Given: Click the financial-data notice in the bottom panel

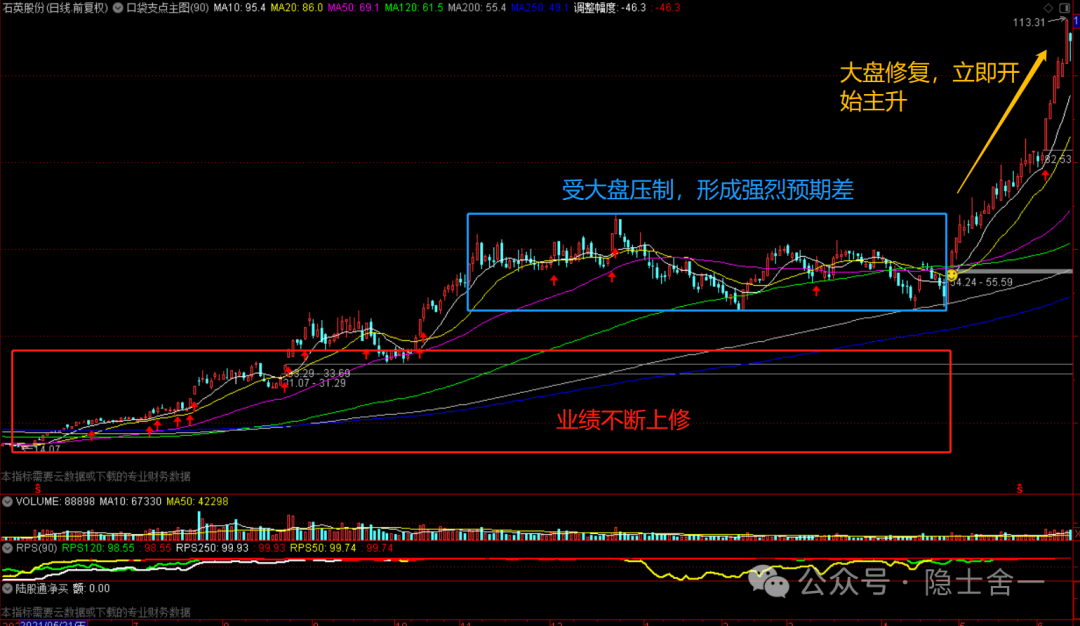Looking at the screenshot, I should [x=96, y=612].
